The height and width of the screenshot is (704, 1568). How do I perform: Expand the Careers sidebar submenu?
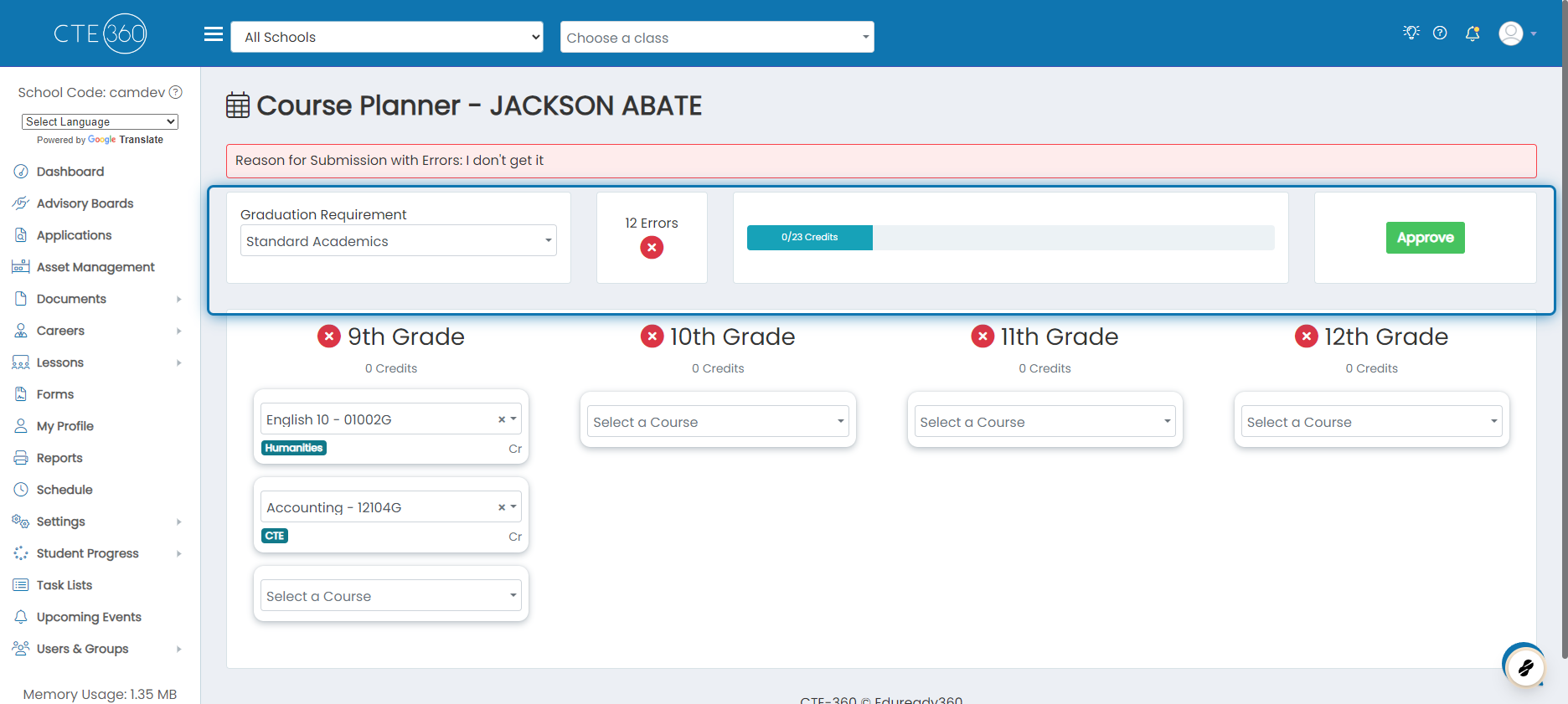coord(179,331)
